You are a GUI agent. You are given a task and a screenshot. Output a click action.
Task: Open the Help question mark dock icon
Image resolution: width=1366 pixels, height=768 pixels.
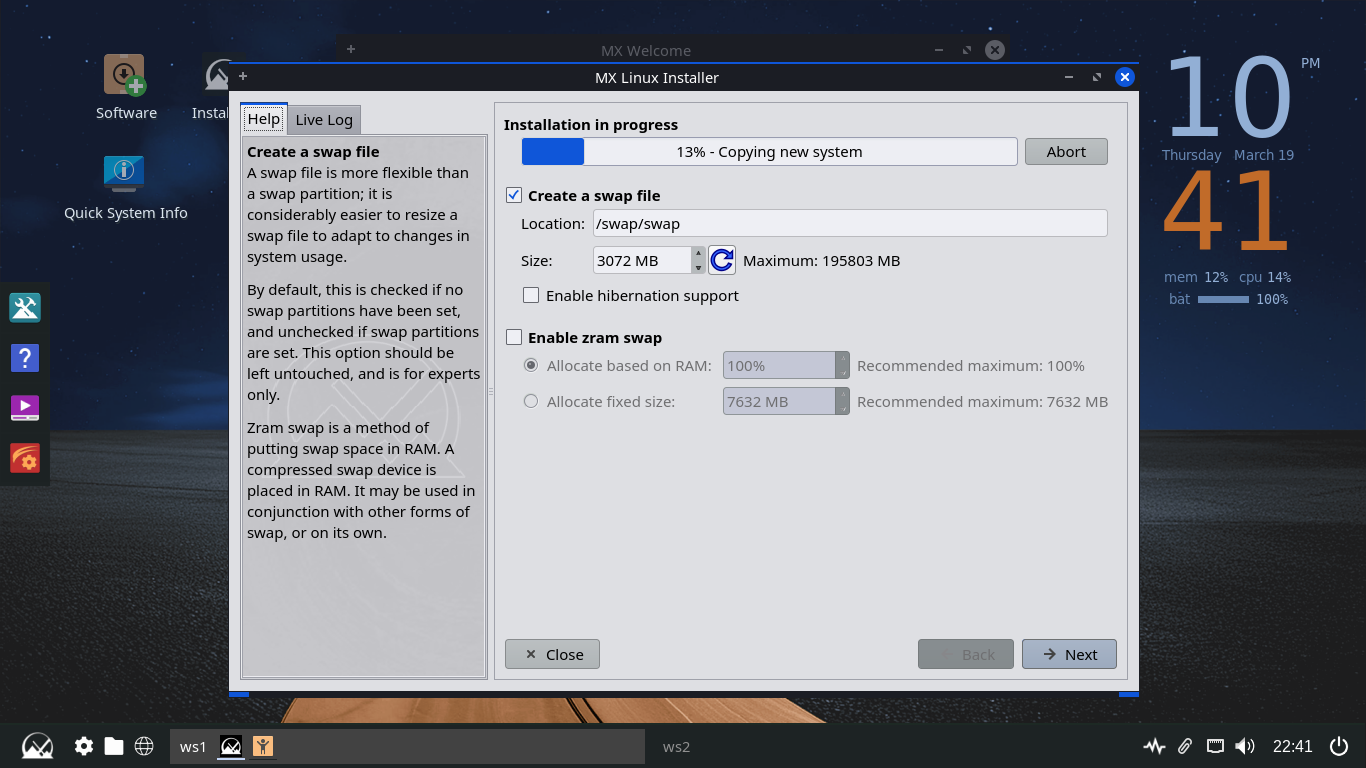[25, 358]
